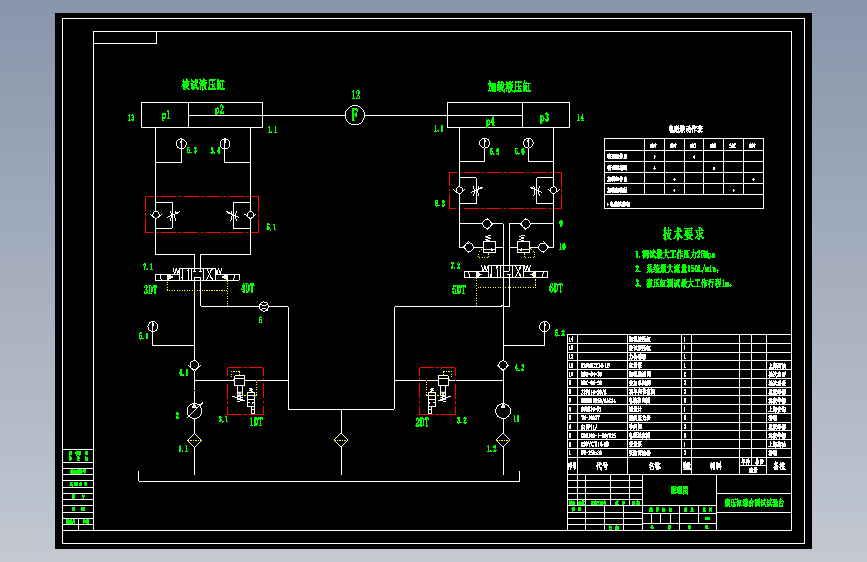
Task: Click the 原理图 cell in the title block
Action: pos(680,490)
